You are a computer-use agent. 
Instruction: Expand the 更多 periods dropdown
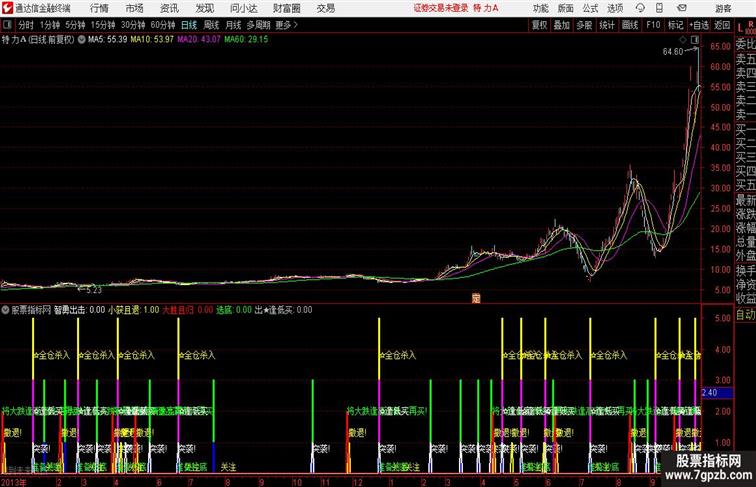pos(286,25)
